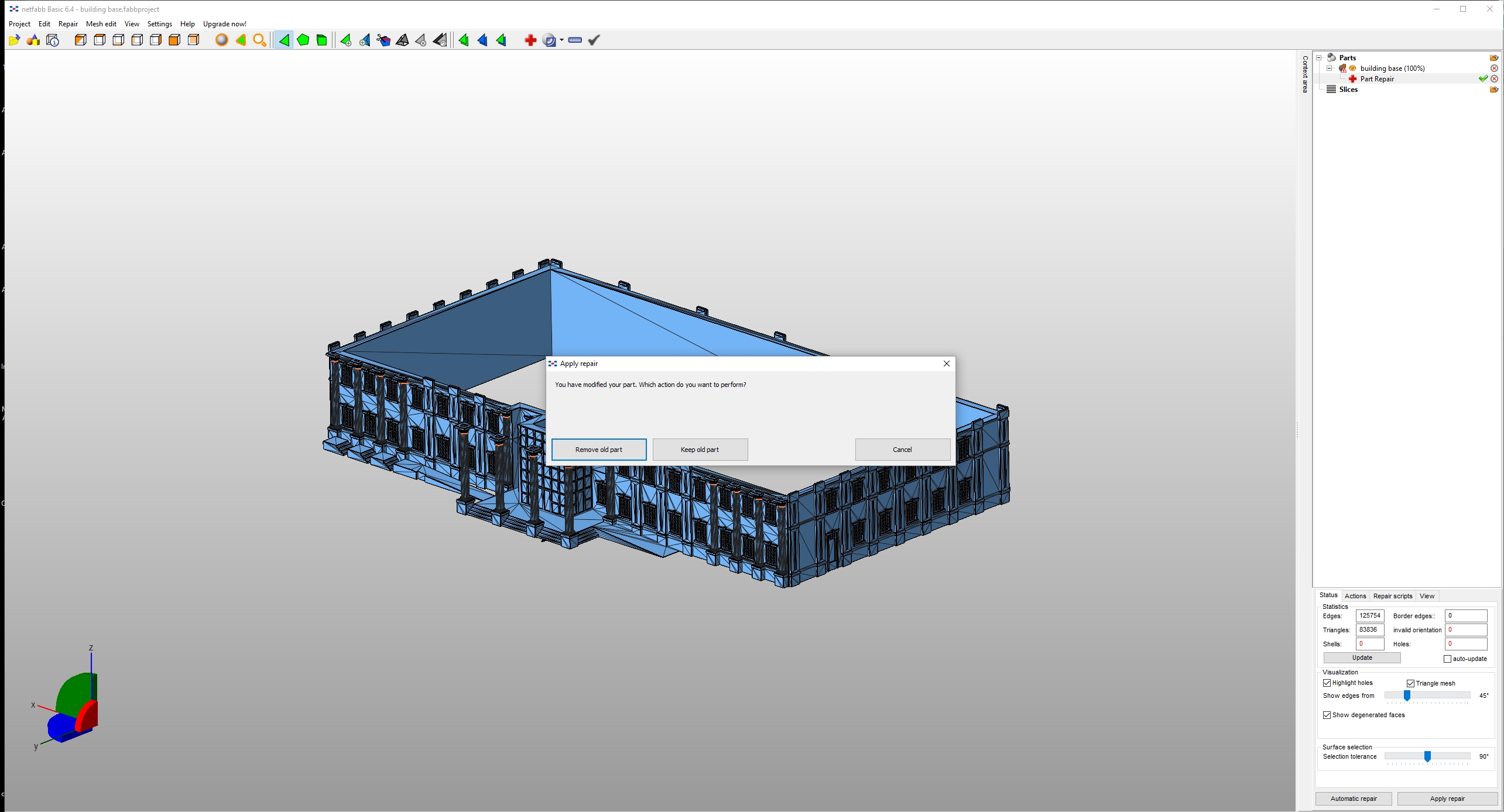Select the Slices tree item
This screenshot has width=1504, height=812.
[1348, 90]
